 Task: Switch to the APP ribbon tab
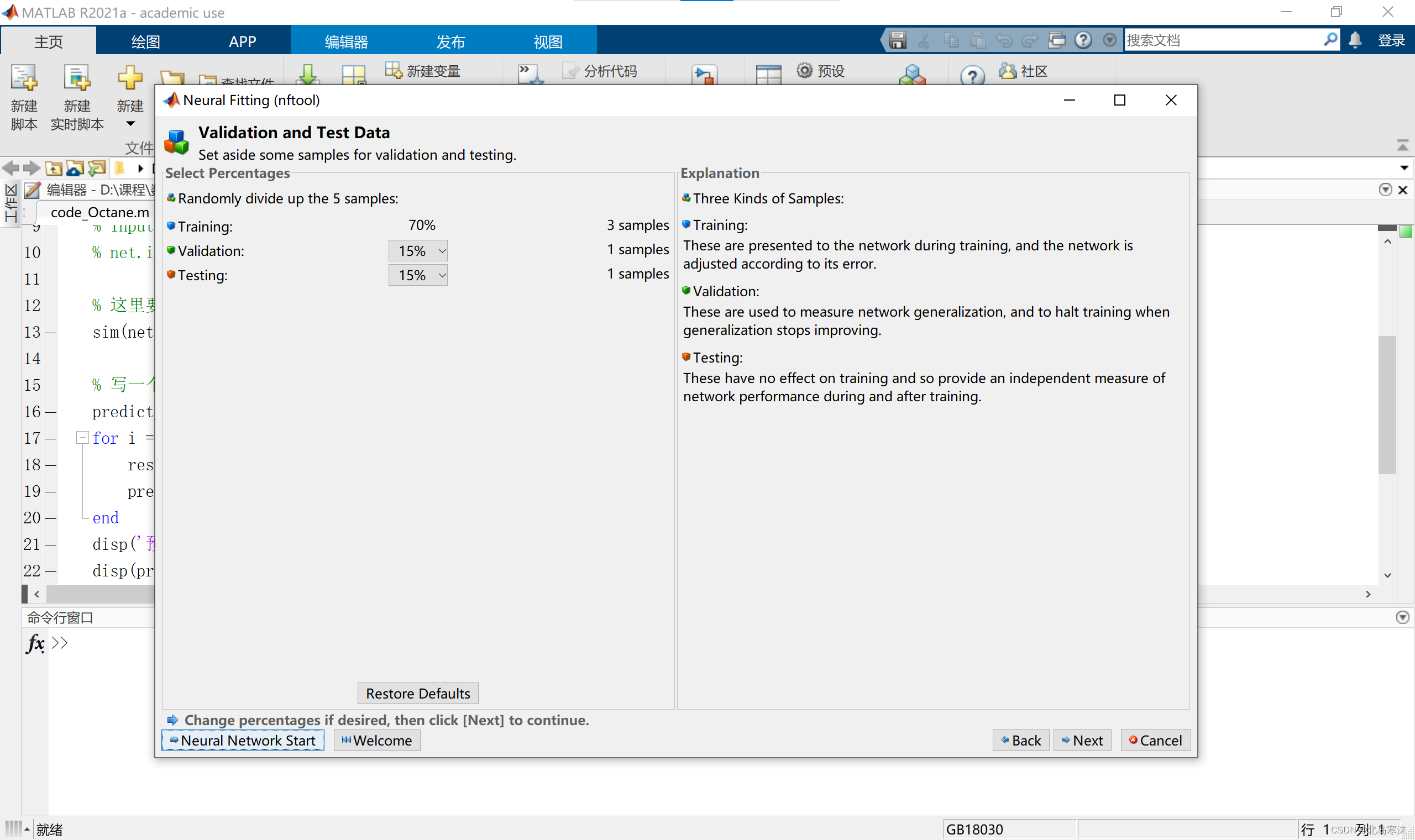click(242, 41)
